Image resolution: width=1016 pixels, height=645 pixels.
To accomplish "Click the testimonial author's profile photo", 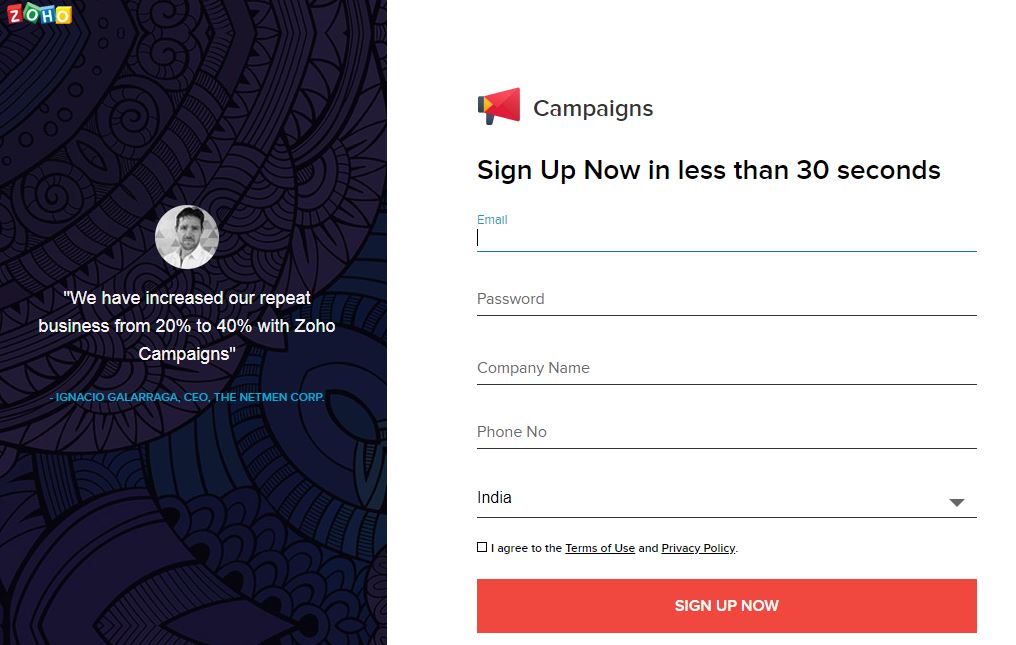I will [187, 237].
